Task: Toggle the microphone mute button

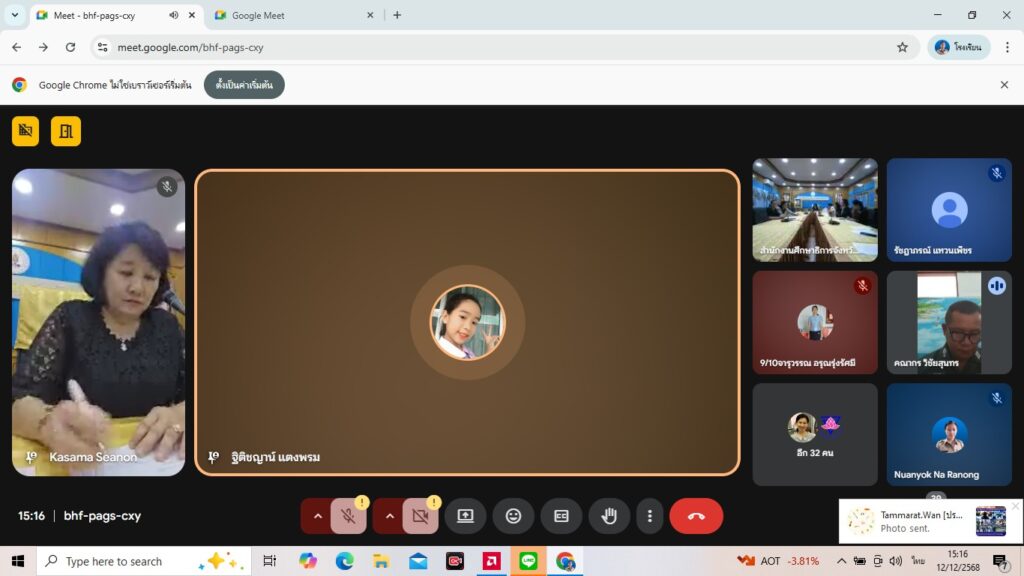Action: (x=348, y=516)
